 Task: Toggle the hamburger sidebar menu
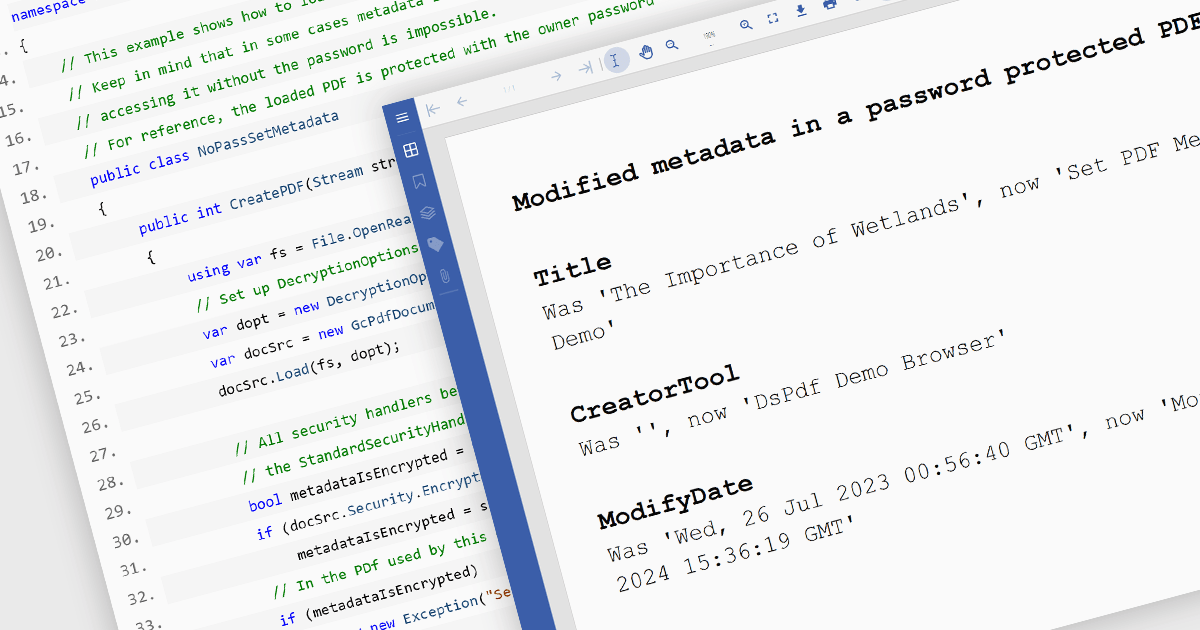pyautogui.click(x=402, y=118)
